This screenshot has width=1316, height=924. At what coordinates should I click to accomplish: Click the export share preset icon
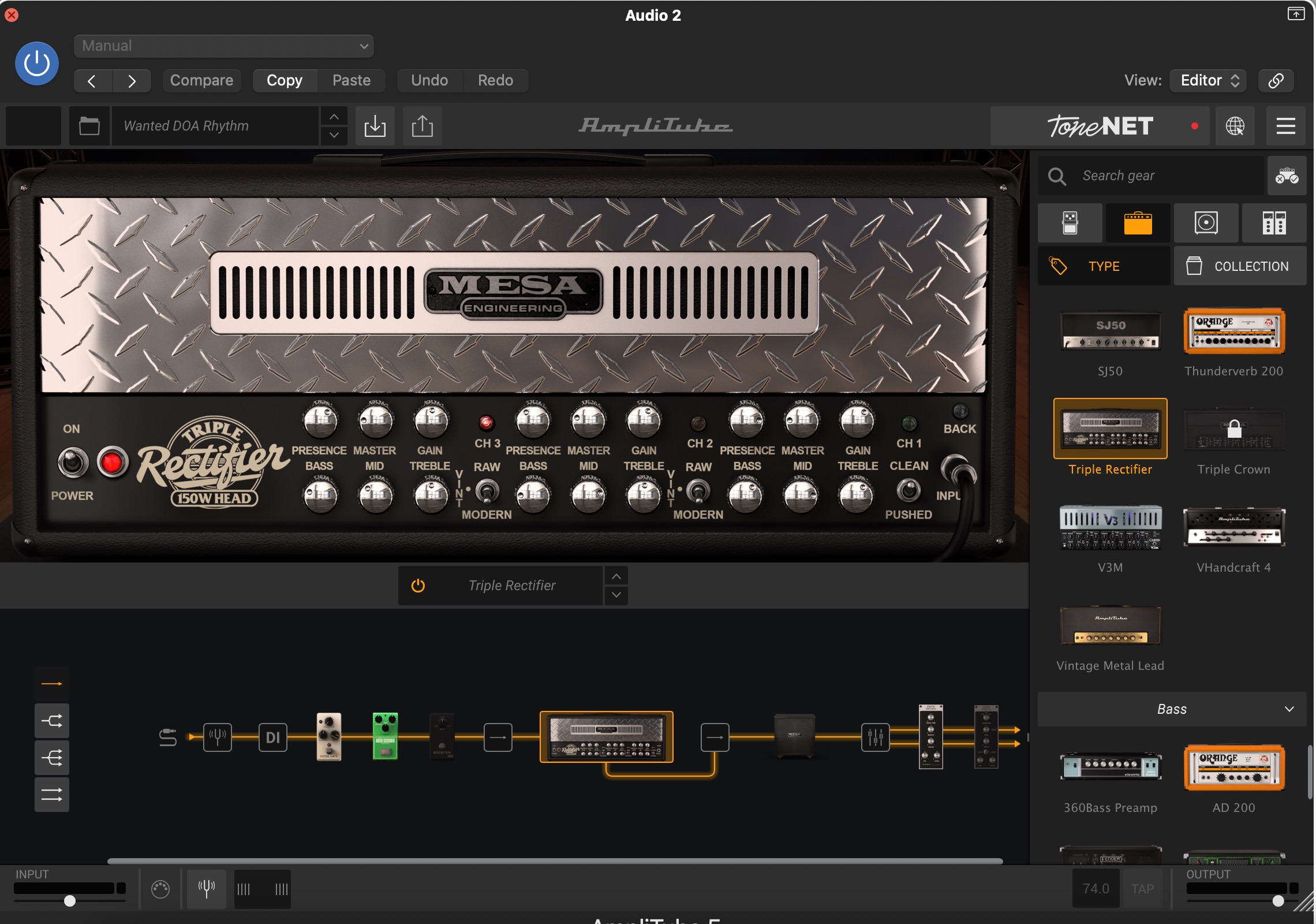423,126
